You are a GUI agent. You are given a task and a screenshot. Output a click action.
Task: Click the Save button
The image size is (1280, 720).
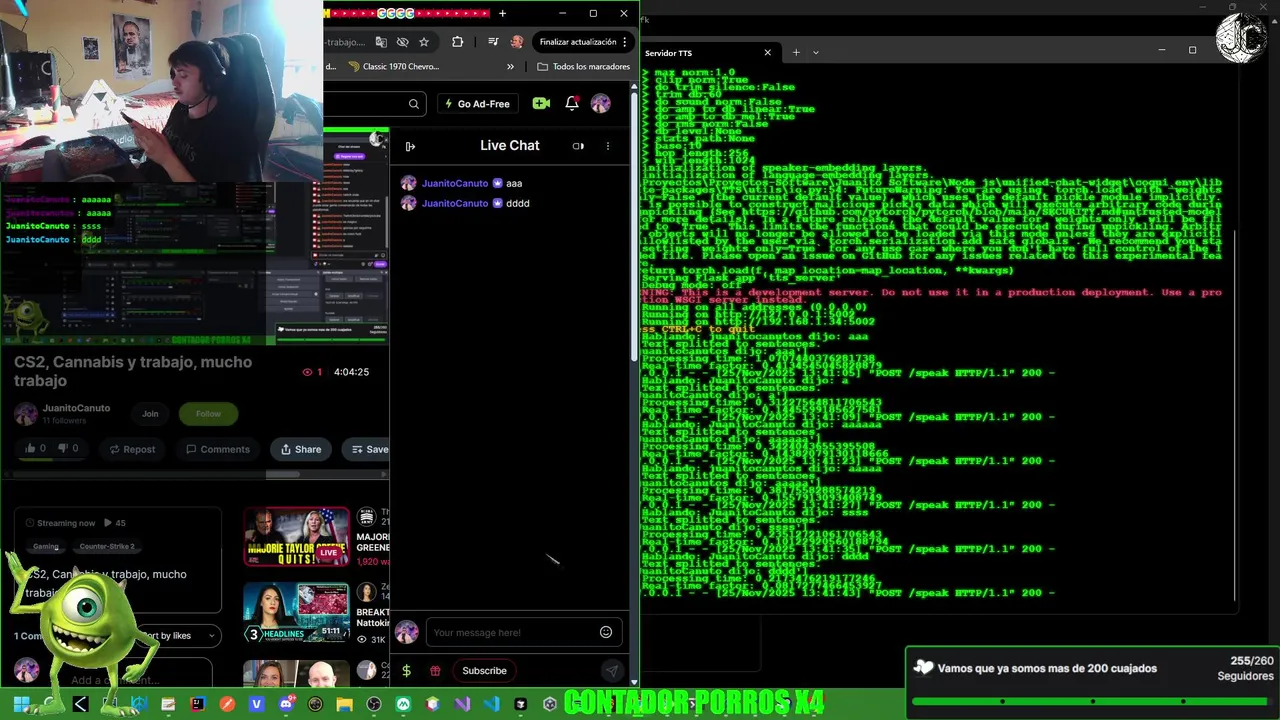pyautogui.click(x=366, y=449)
